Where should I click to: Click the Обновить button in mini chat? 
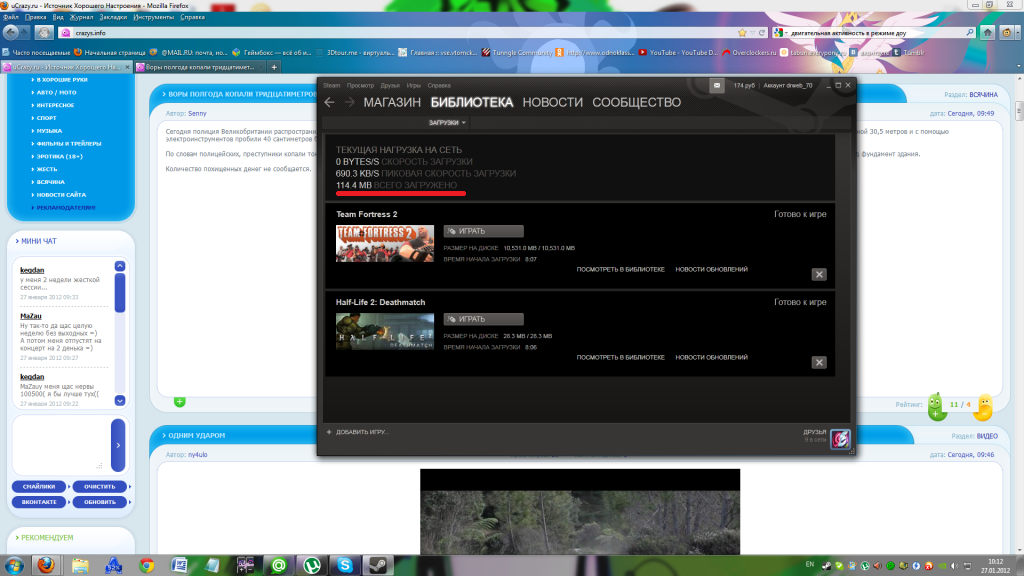pos(100,502)
